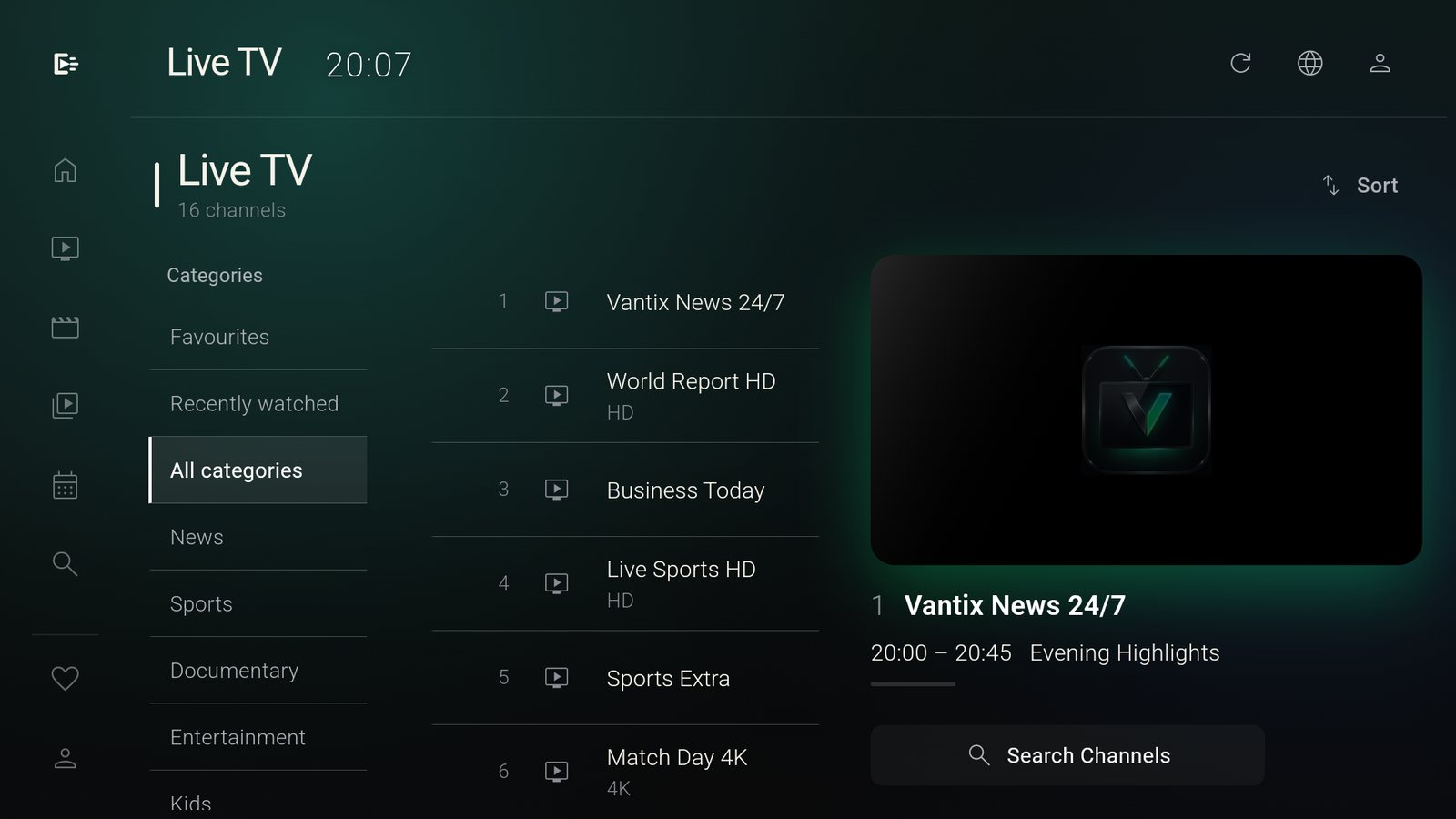
Task: Click Evening Highlights programme text
Action: (1125, 653)
